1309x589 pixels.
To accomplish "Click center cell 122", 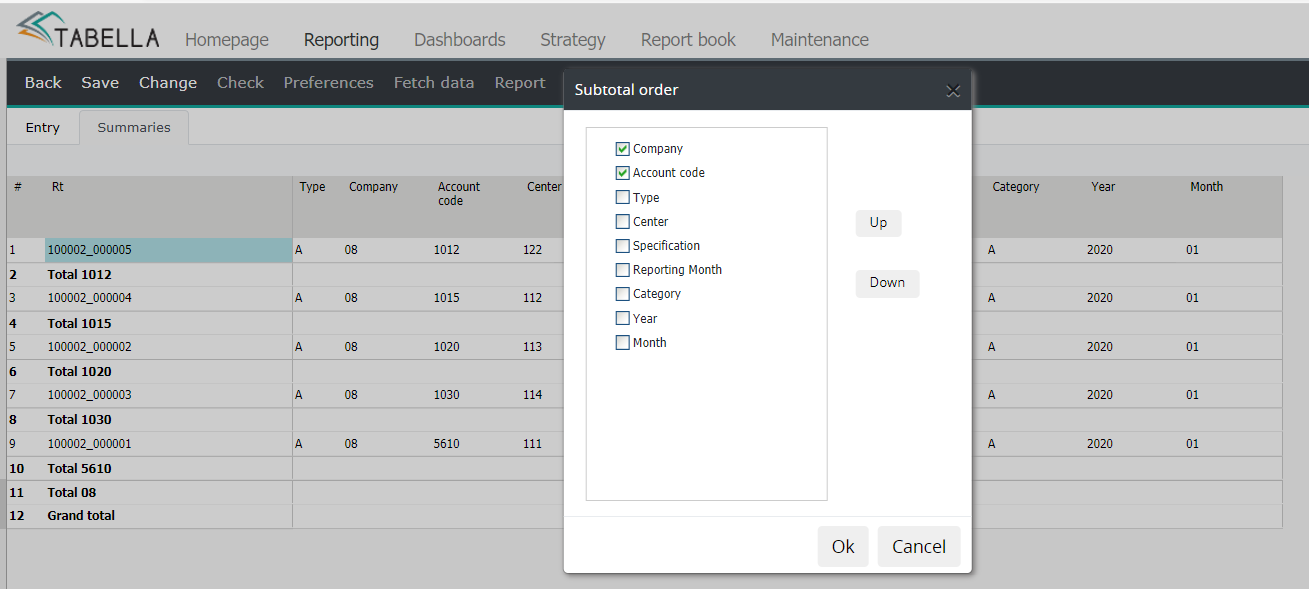I will click(532, 250).
